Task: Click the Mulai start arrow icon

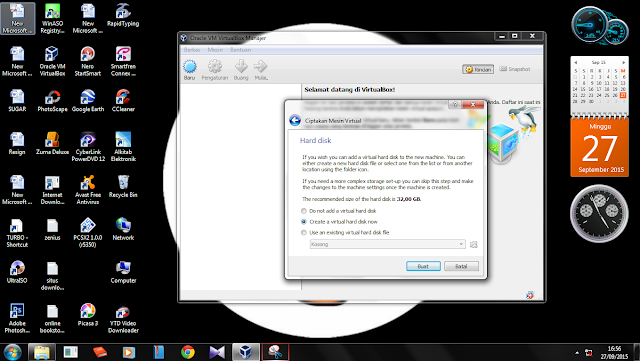Action: click(260, 66)
